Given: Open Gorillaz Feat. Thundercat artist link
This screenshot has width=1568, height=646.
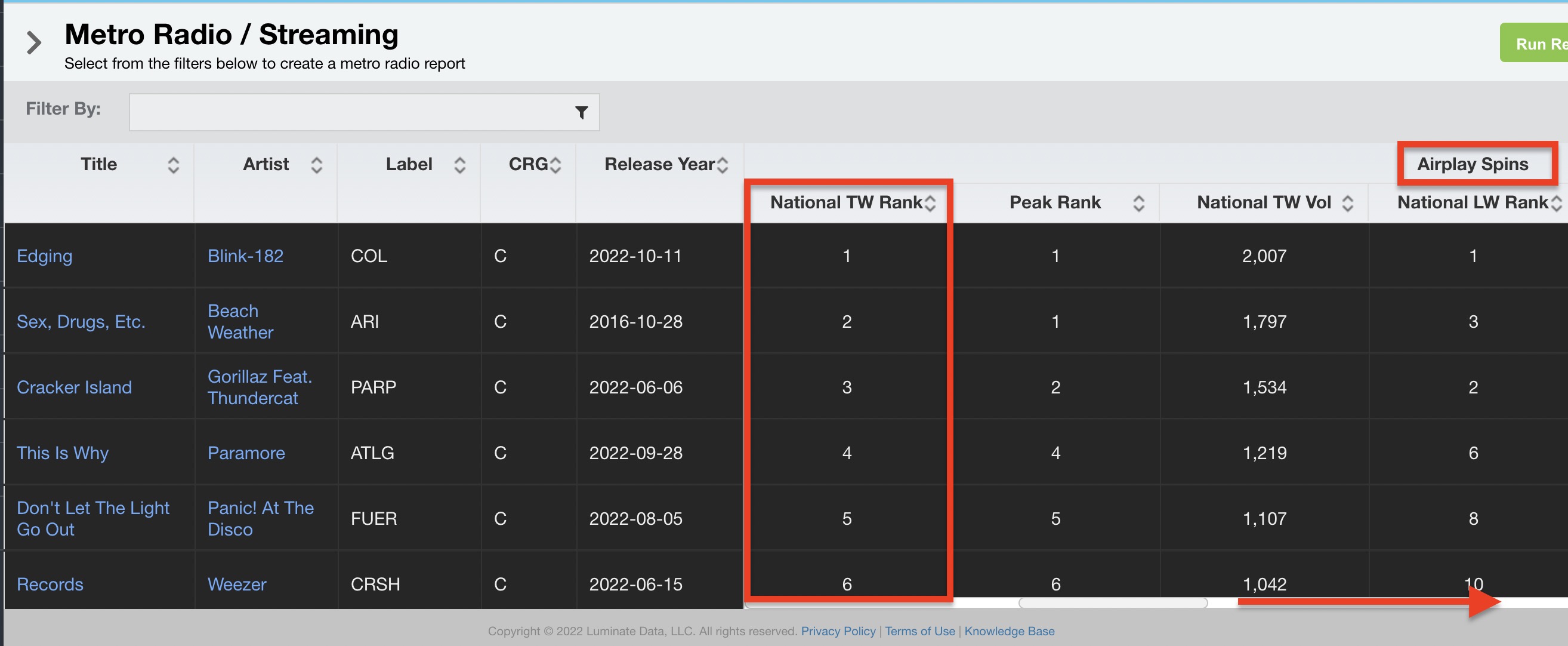Looking at the screenshot, I should point(260,387).
